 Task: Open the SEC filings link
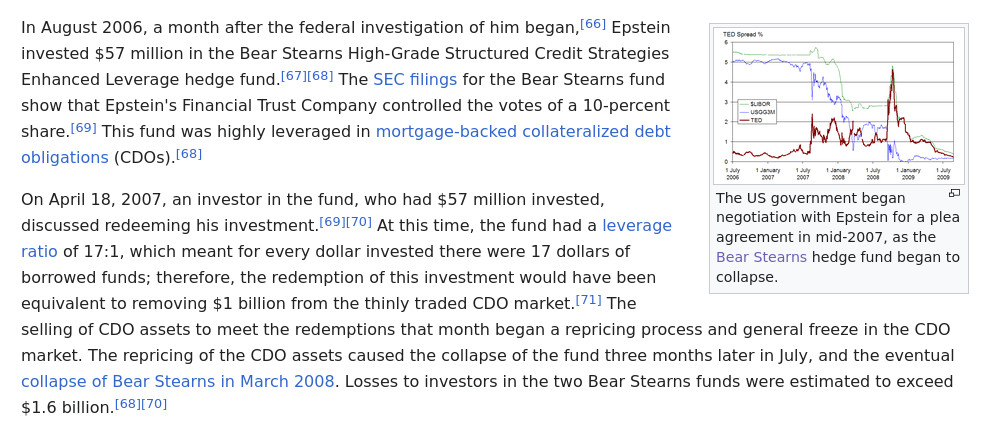(x=415, y=79)
